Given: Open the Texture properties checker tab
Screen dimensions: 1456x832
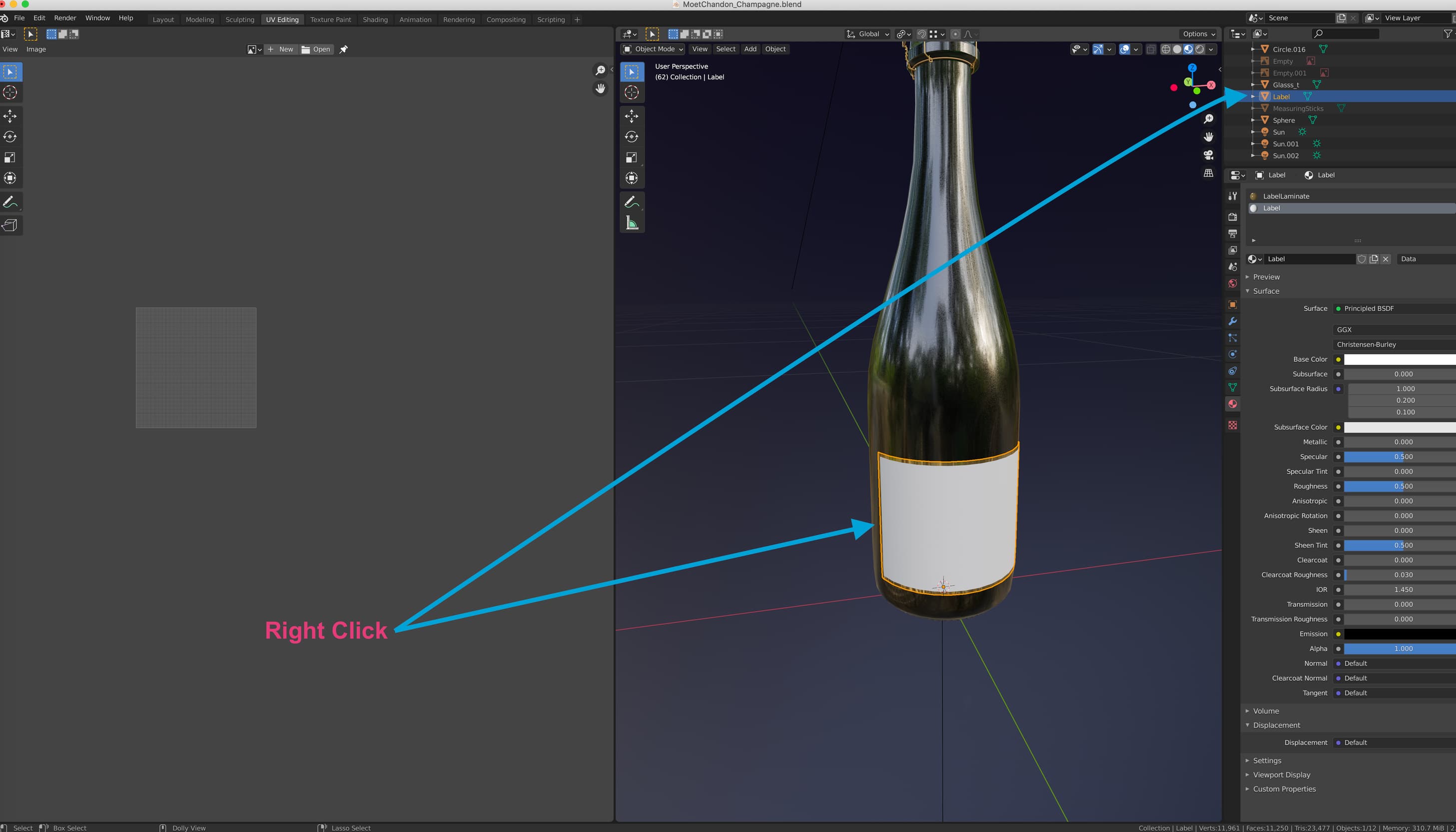Looking at the screenshot, I should coord(1233,425).
